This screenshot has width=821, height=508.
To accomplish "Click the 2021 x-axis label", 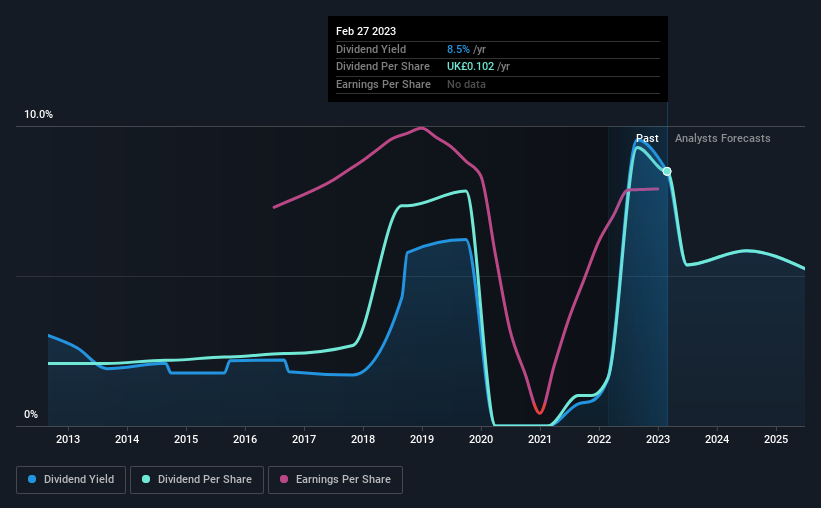I will tap(540, 439).
